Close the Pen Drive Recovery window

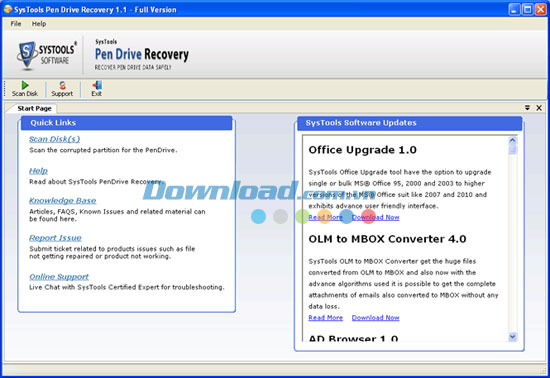tap(541, 9)
